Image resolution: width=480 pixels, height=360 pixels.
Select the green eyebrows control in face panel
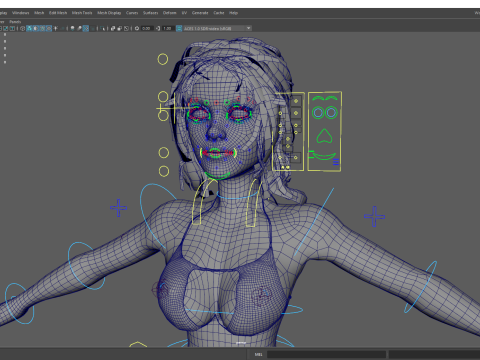tap(325, 98)
